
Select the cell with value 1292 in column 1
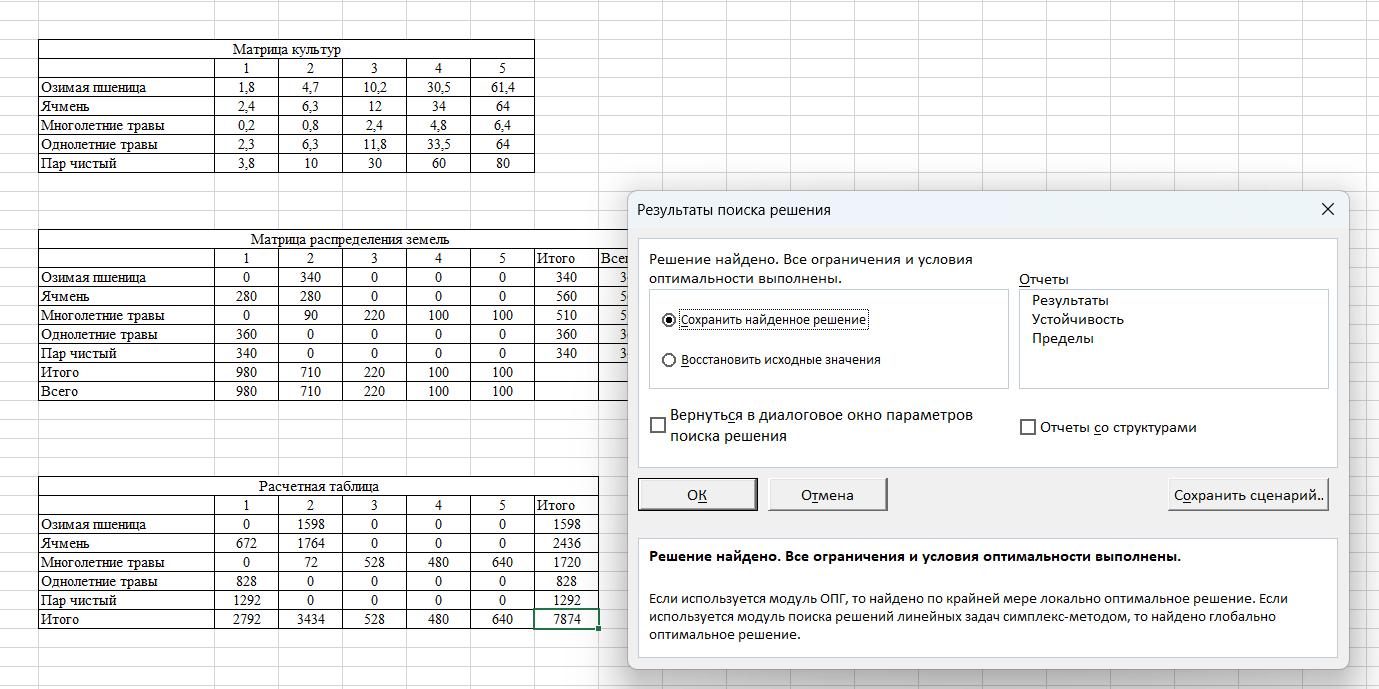point(246,600)
